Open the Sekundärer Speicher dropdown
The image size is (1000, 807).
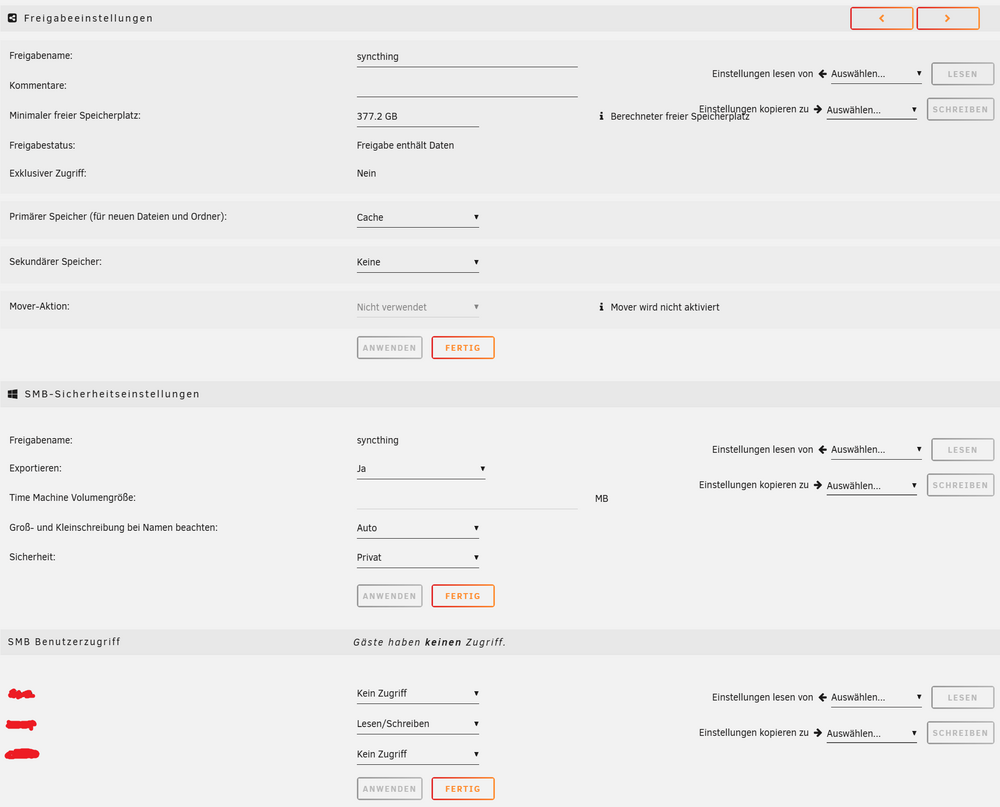(418, 262)
